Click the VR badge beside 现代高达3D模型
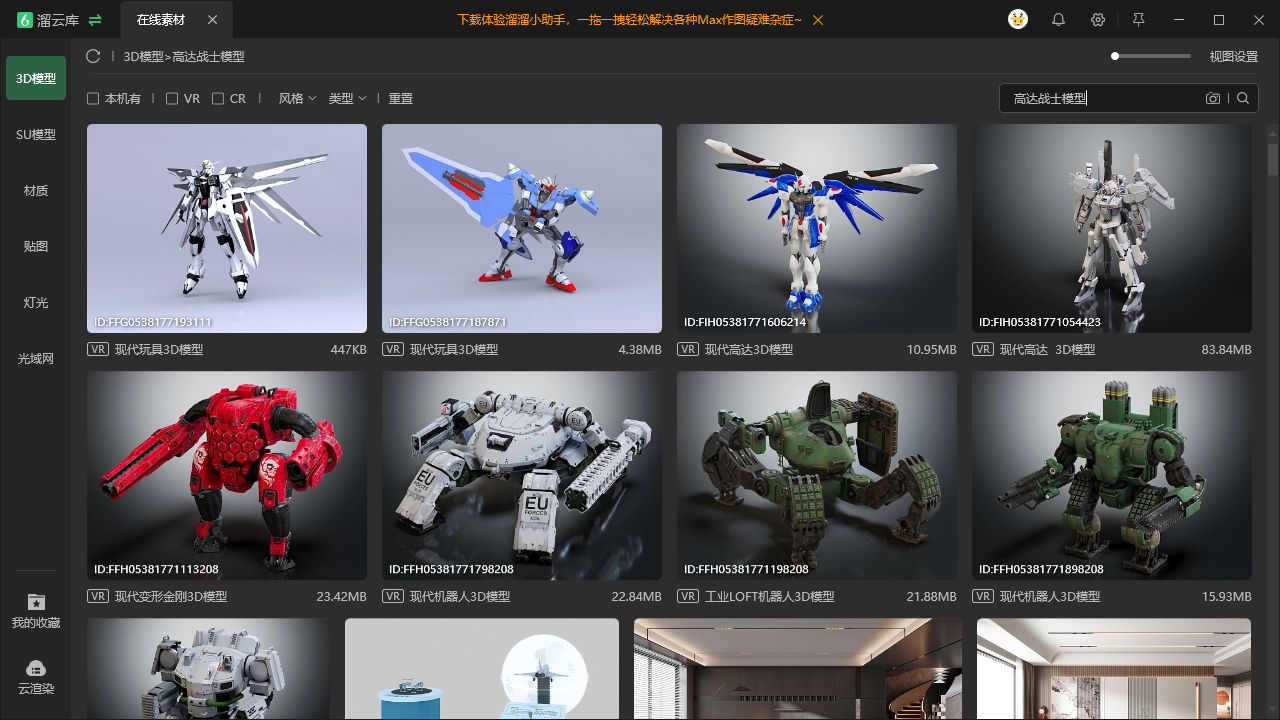Screen dimensions: 1280x720 pos(688,349)
